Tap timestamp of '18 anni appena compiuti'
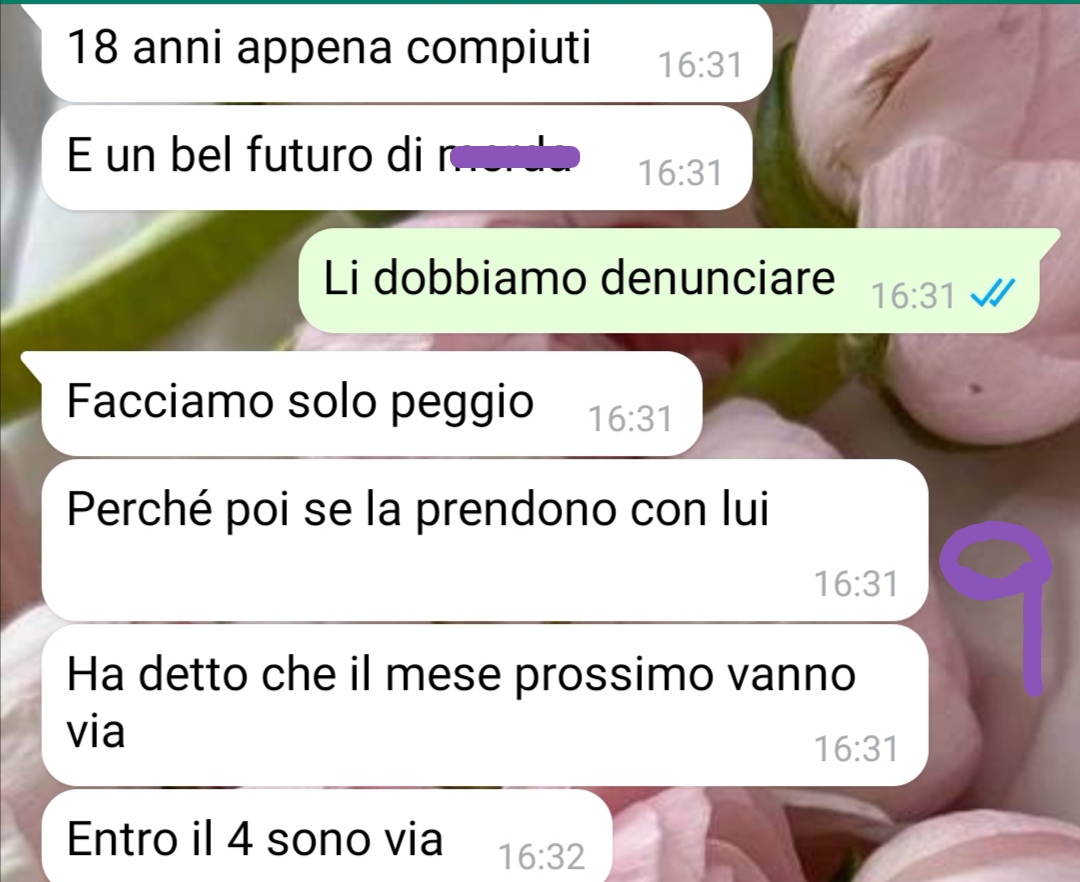Image resolution: width=1080 pixels, height=882 pixels. (x=700, y=65)
